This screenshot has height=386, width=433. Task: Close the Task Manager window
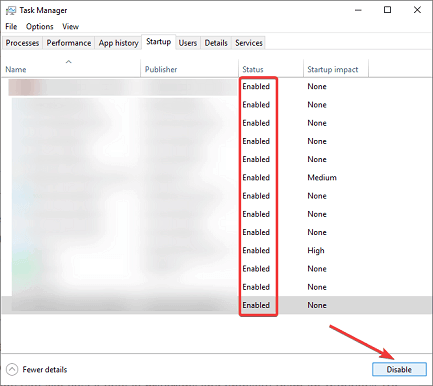pos(417,10)
